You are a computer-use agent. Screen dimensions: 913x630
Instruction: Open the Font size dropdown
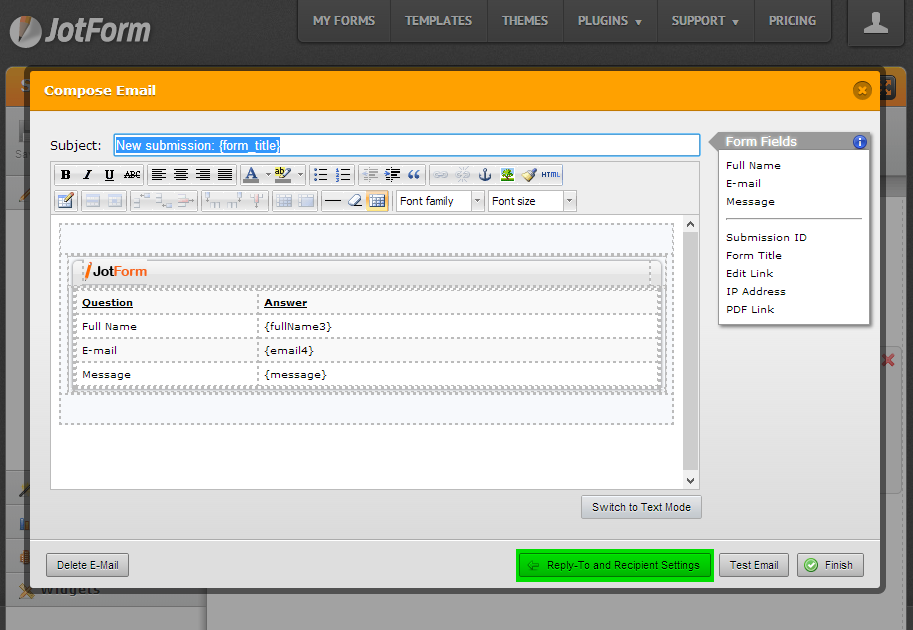tap(532, 201)
